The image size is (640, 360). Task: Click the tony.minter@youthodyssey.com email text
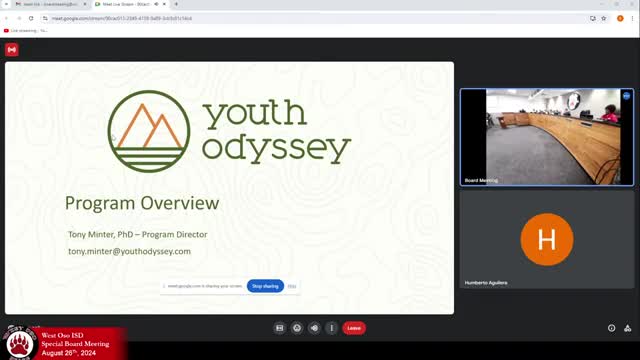129,251
